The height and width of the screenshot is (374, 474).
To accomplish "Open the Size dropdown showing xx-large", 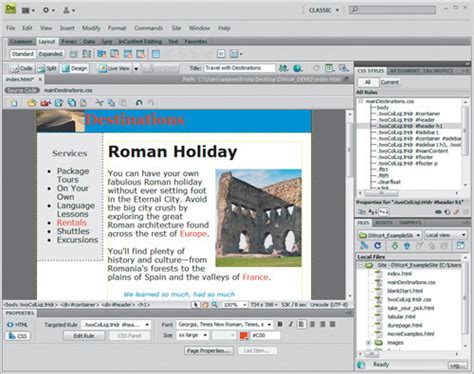I will (192, 335).
